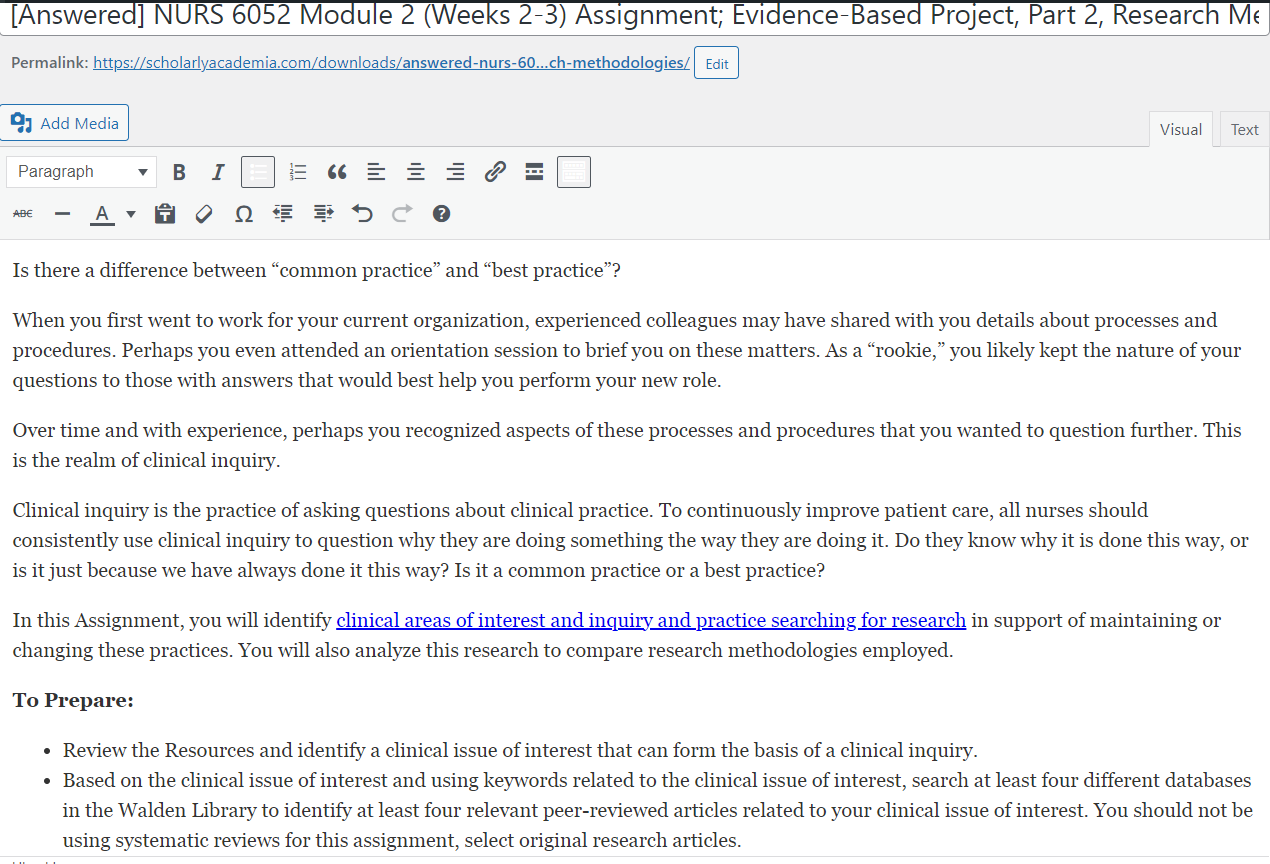Viewport: 1270px width, 864px height.
Task: Click the bullet starting 'Review the Resources'
Action: point(520,750)
